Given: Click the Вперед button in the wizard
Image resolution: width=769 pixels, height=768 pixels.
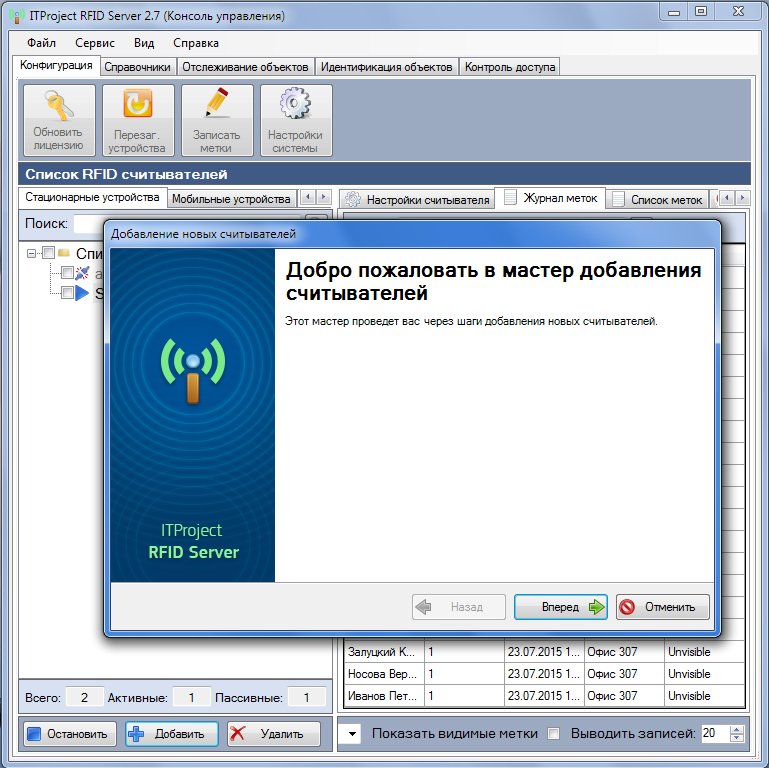Looking at the screenshot, I should (560, 607).
